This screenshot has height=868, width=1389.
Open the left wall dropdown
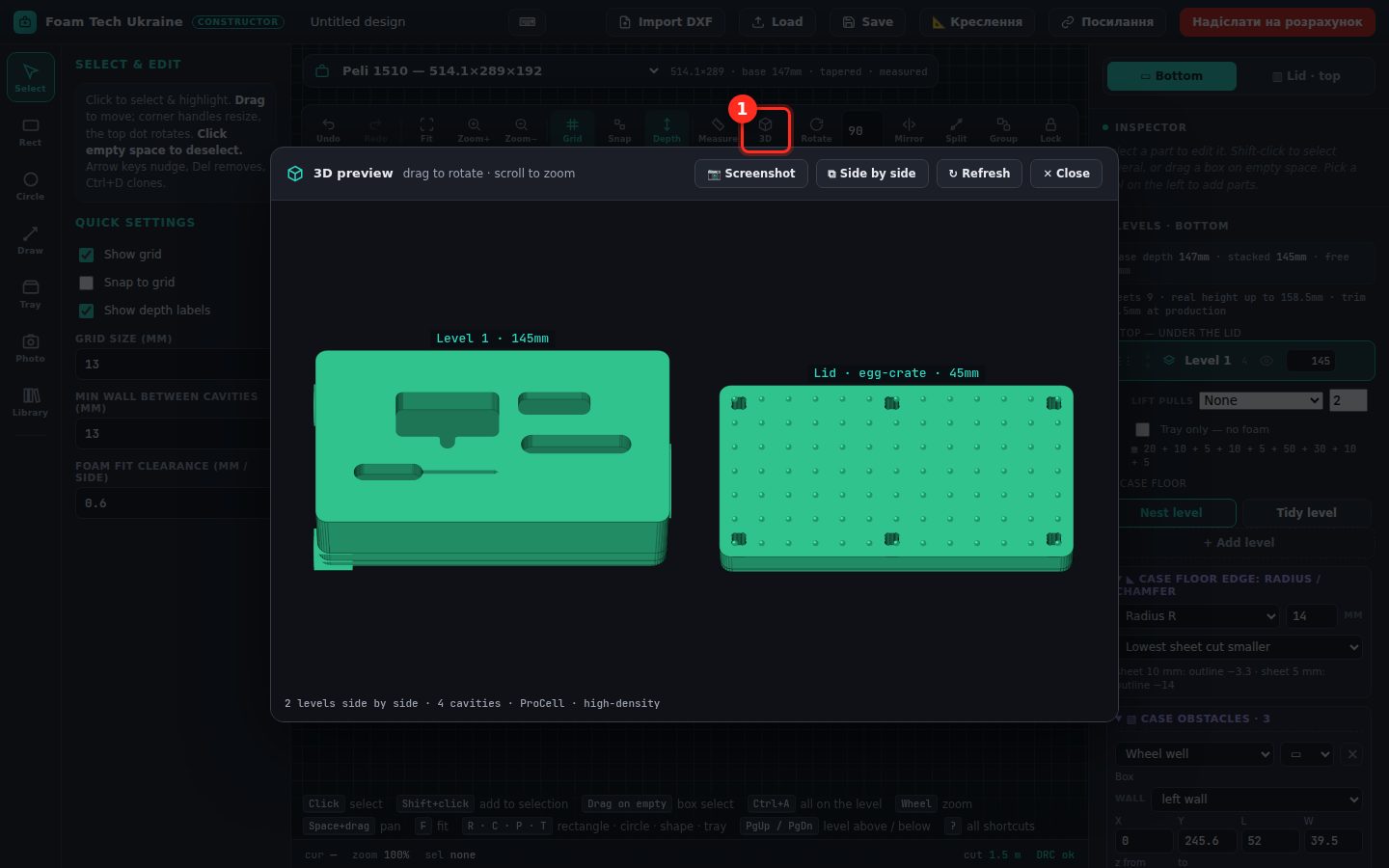1259,800
